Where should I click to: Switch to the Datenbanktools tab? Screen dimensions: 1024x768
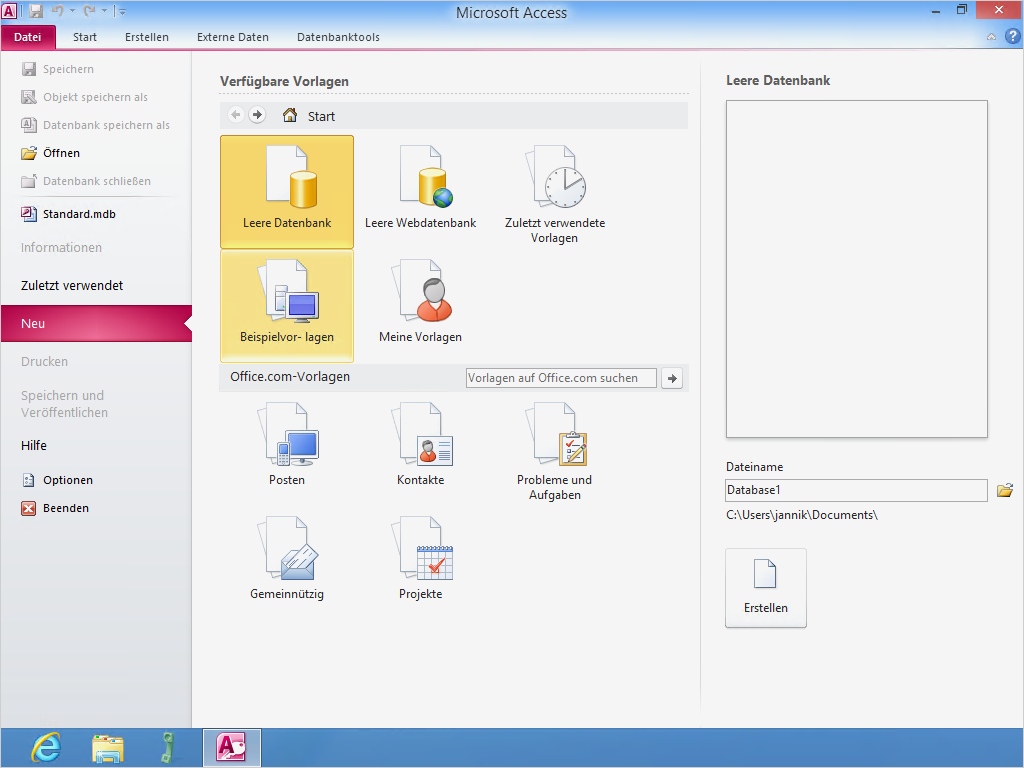coord(338,37)
